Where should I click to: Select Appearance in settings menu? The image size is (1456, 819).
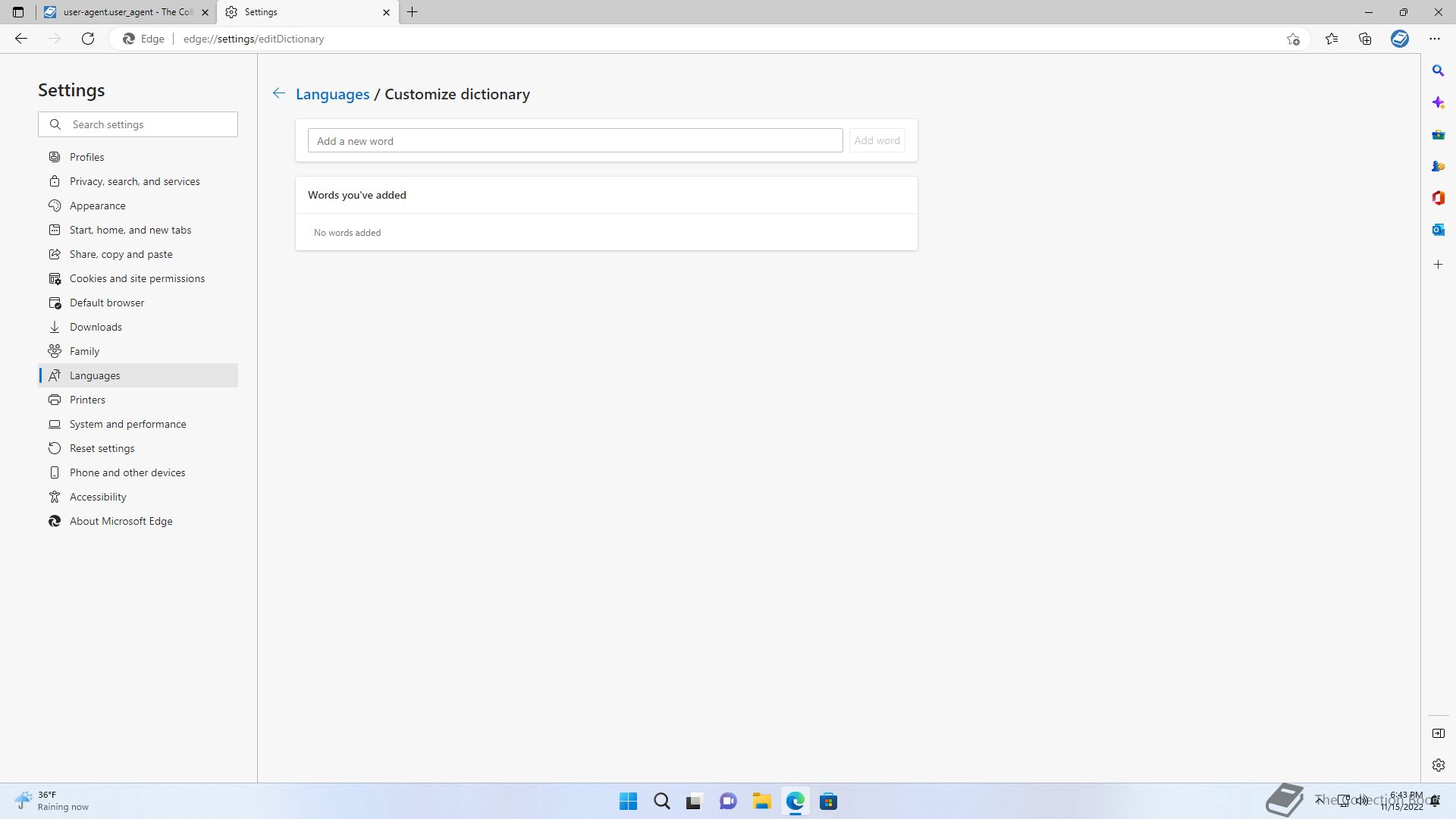click(97, 206)
